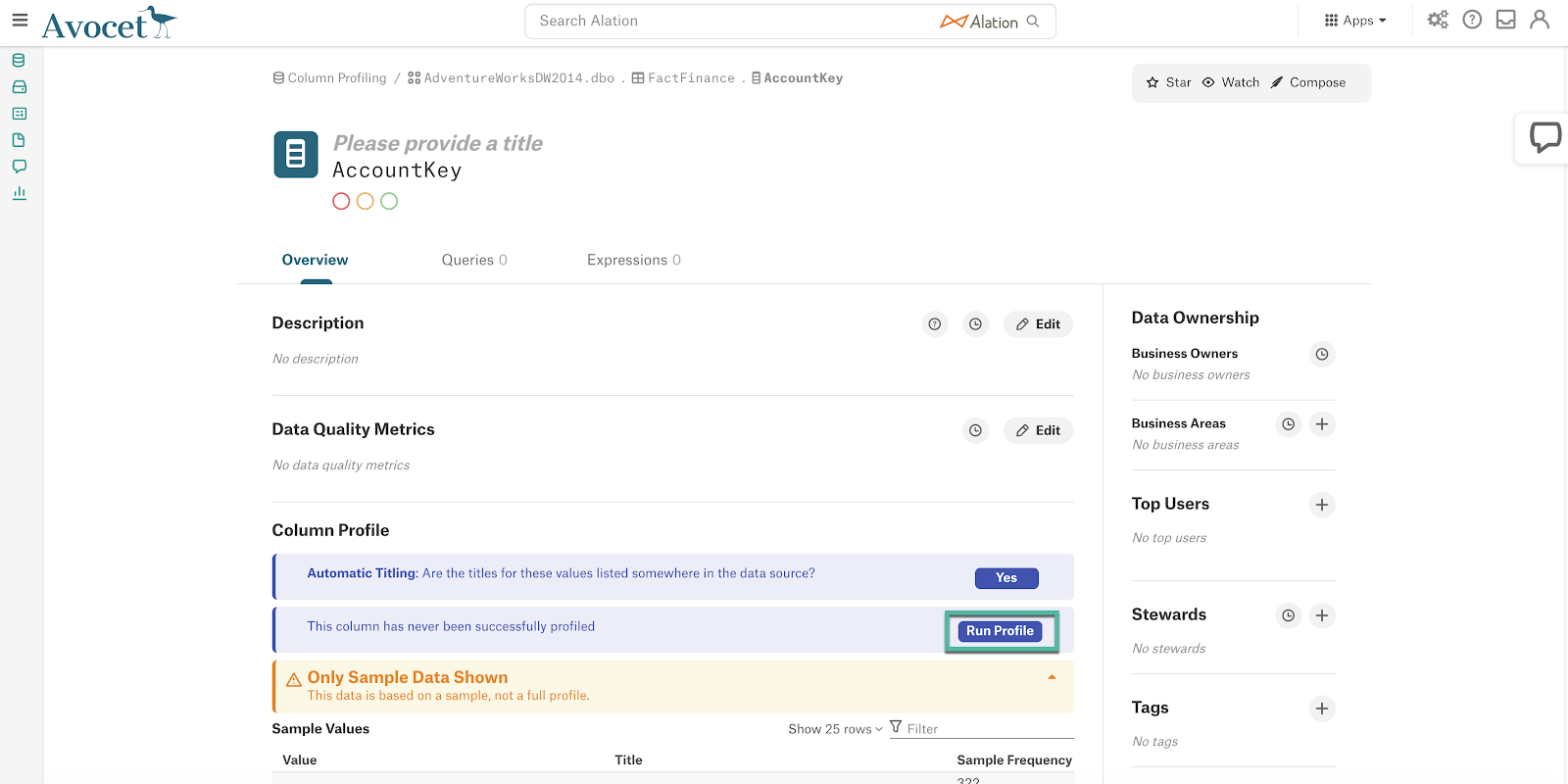View Business Areas history clock

point(1289,424)
